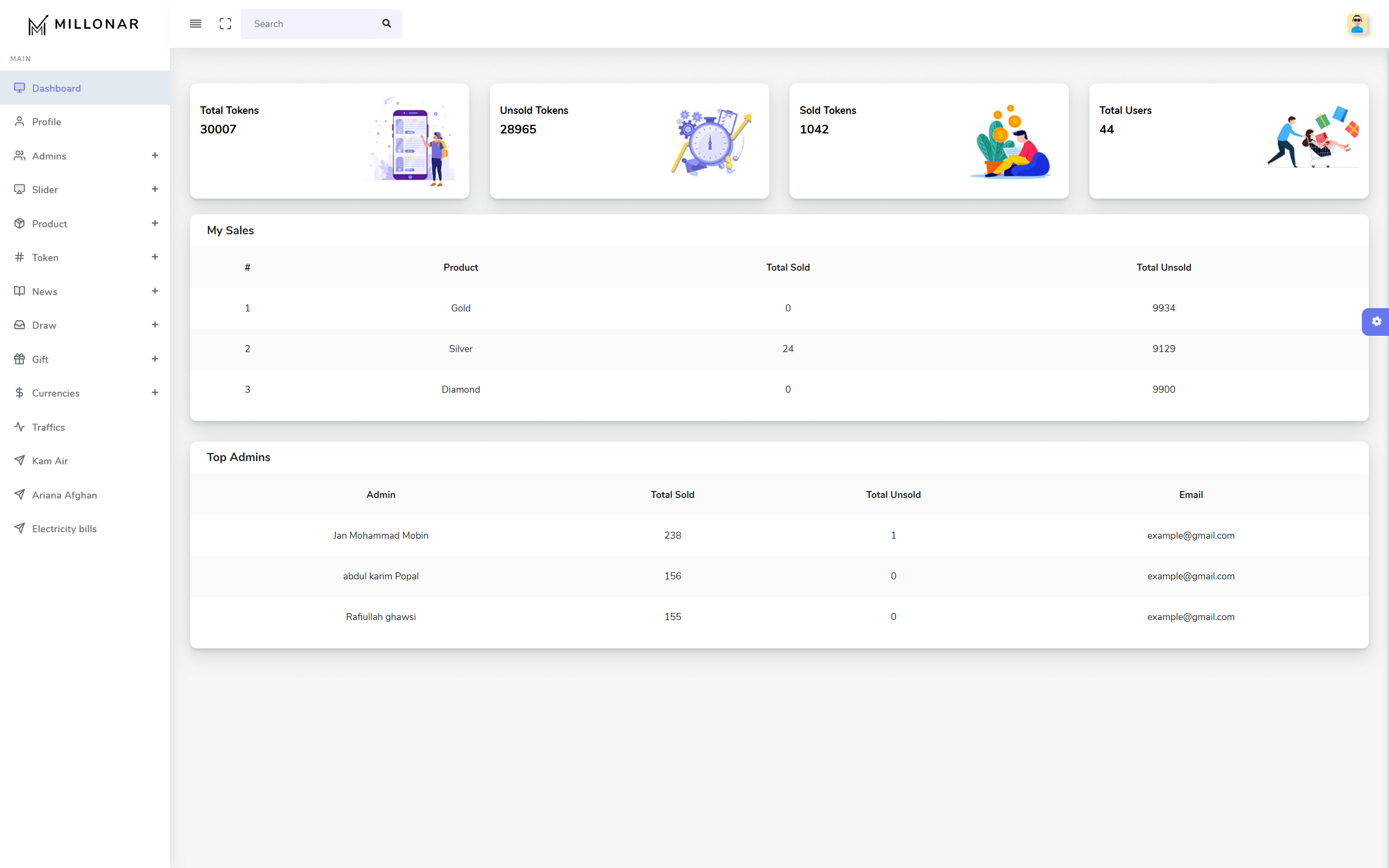Expand the Currencies submenu plus
Image resolution: width=1389 pixels, height=868 pixels.
(155, 393)
